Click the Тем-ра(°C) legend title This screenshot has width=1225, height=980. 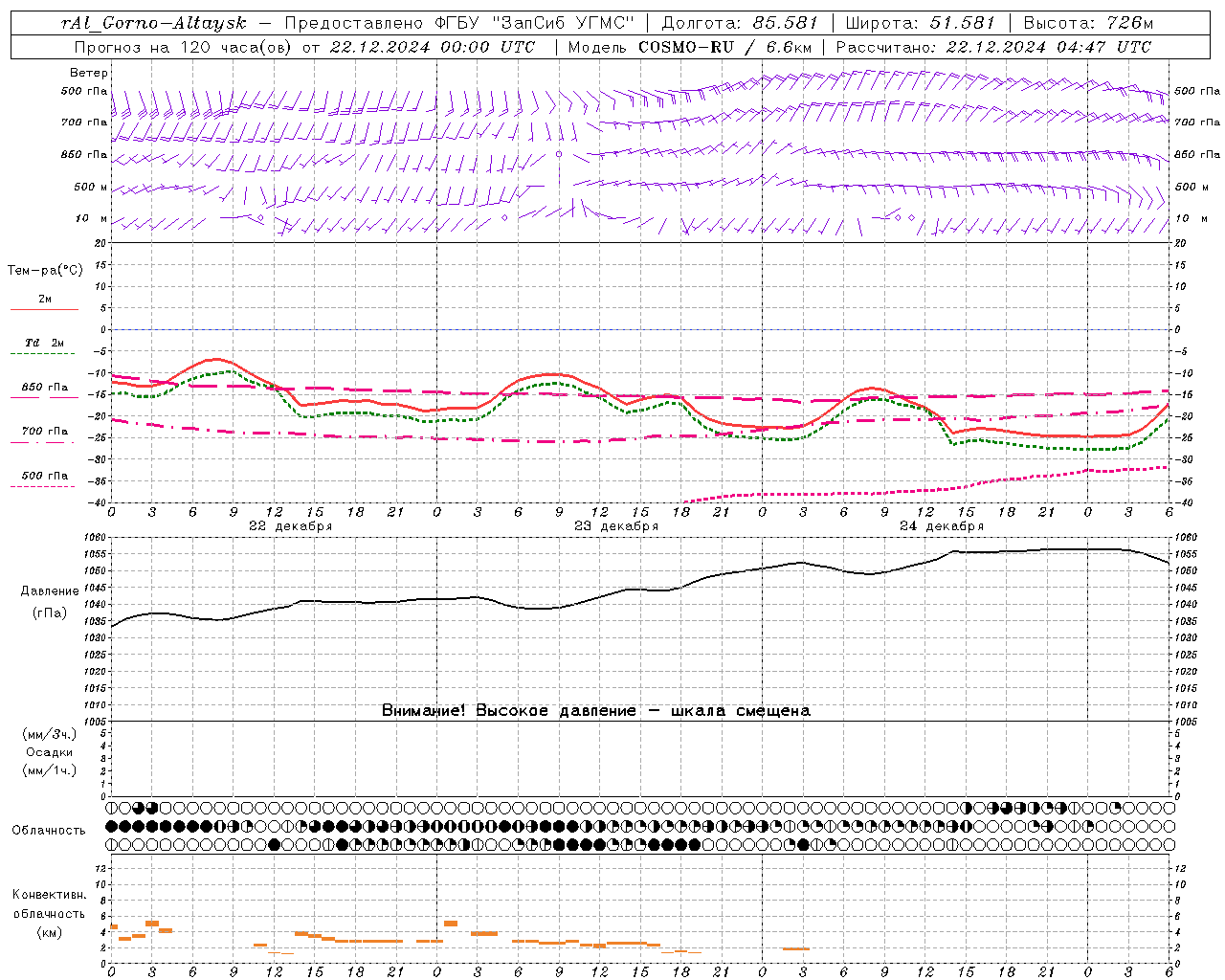pyautogui.click(x=45, y=271)
